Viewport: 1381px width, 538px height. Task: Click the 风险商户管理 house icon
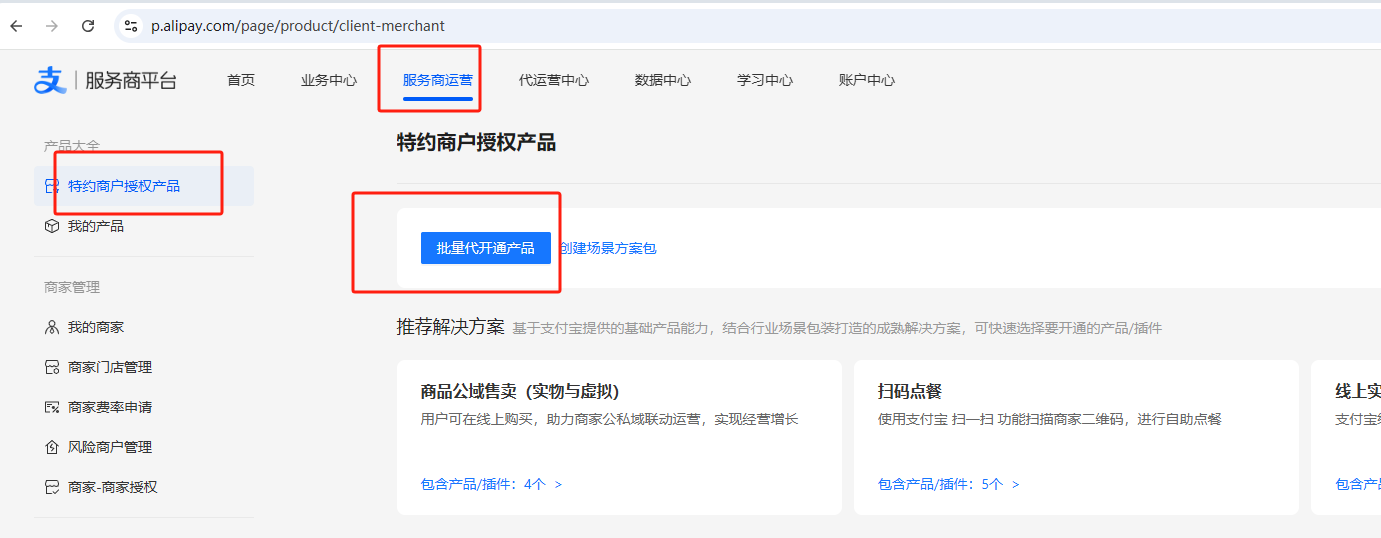click(x=52, y=447)
